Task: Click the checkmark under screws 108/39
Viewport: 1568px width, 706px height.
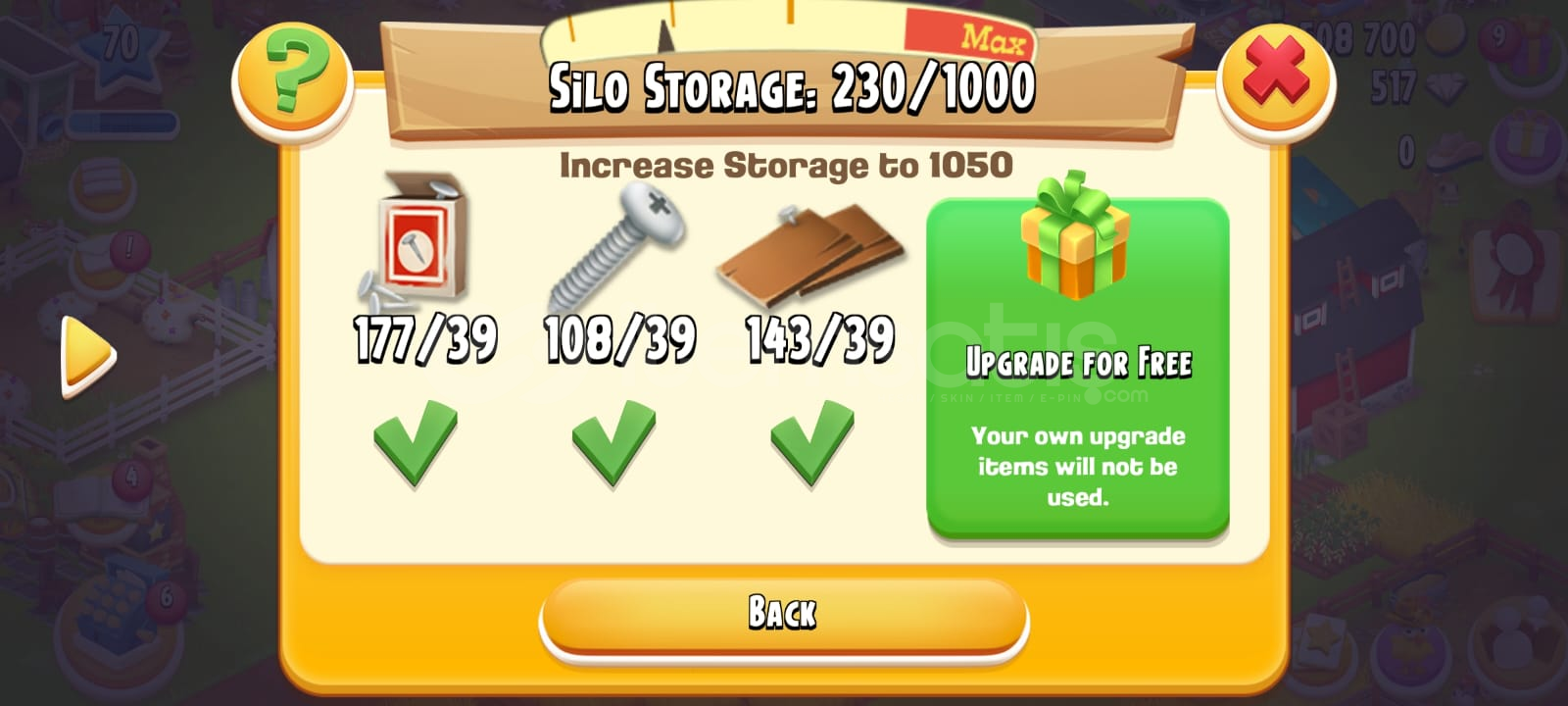Action: 614,442
